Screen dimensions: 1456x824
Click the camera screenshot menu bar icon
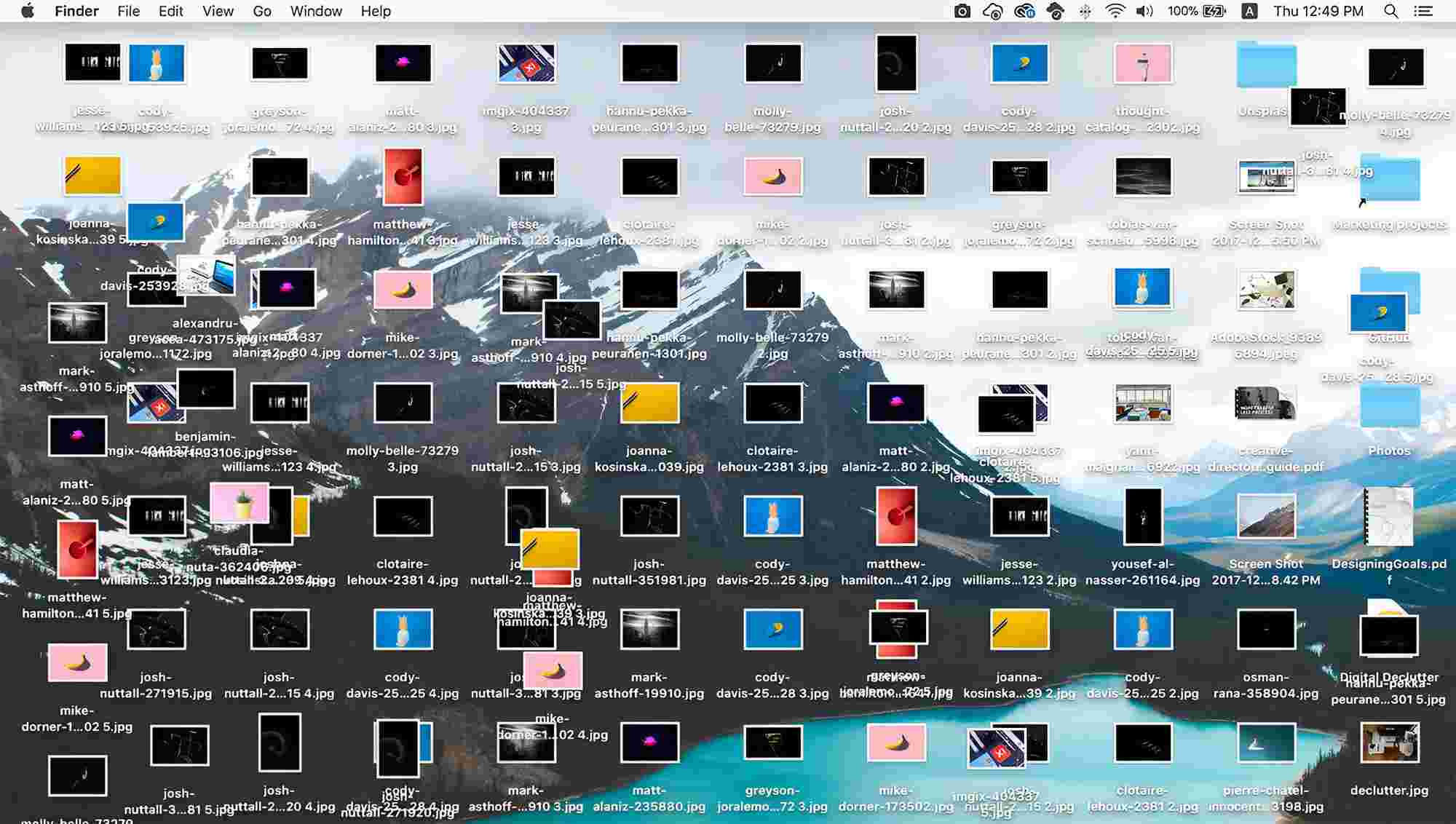(x=962, y=11)
